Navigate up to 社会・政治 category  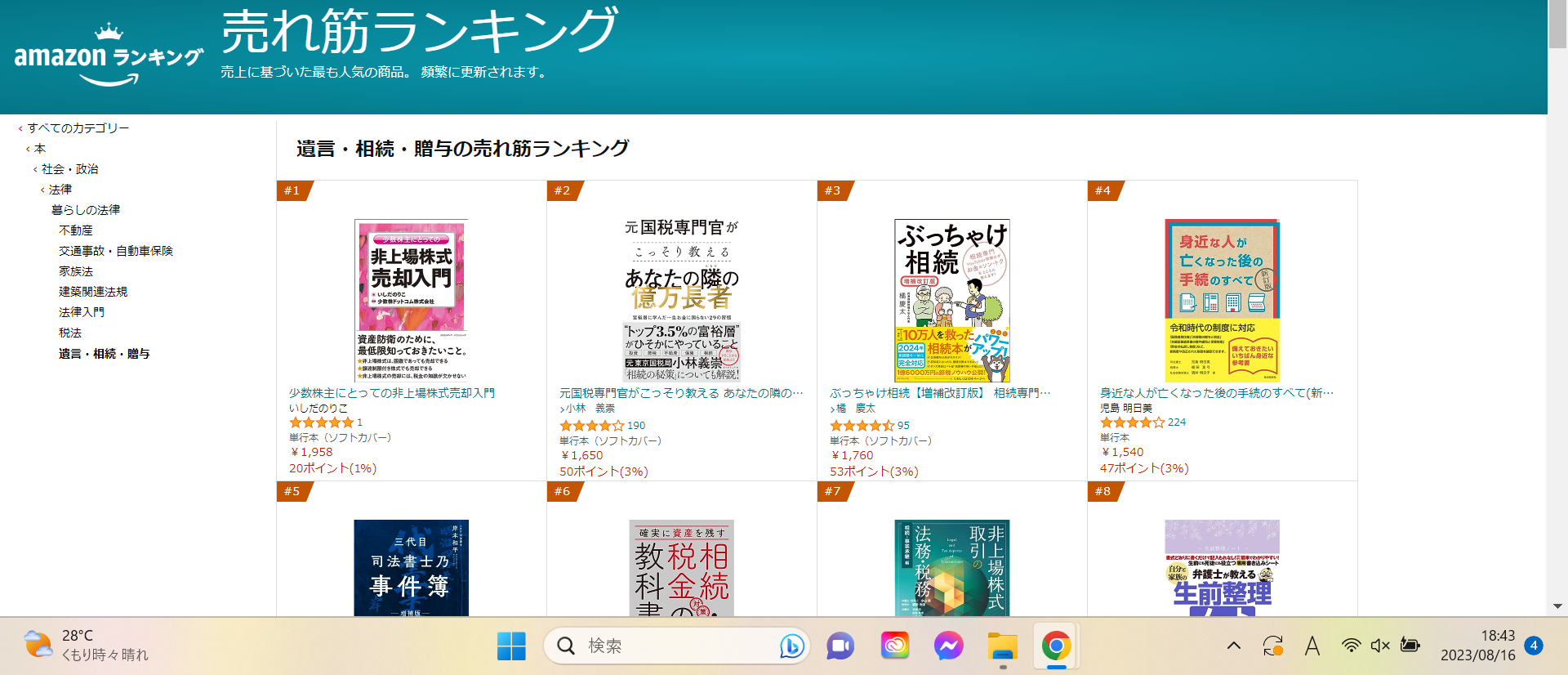click(70, 169)
